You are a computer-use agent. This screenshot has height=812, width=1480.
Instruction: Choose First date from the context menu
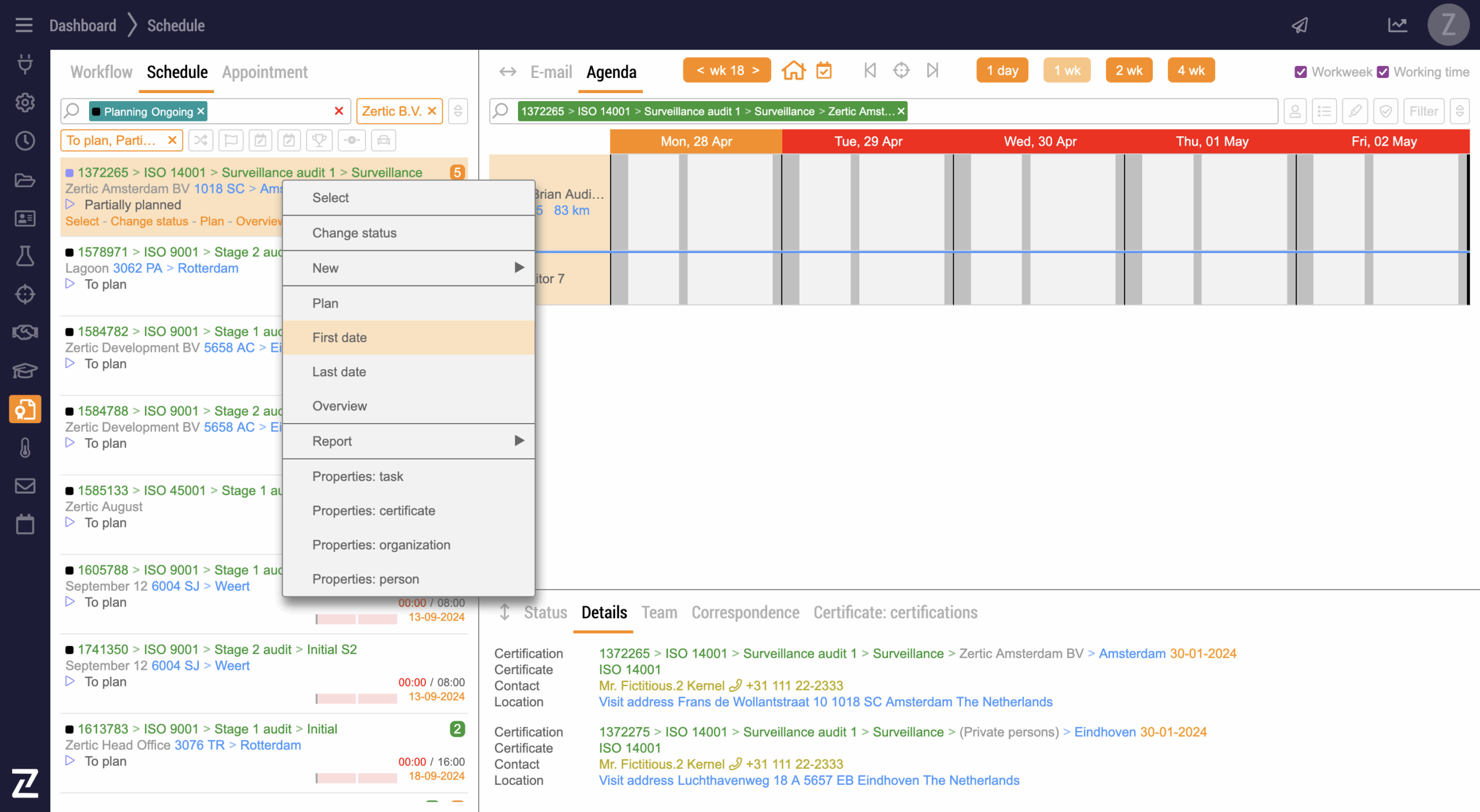(339, 338)
